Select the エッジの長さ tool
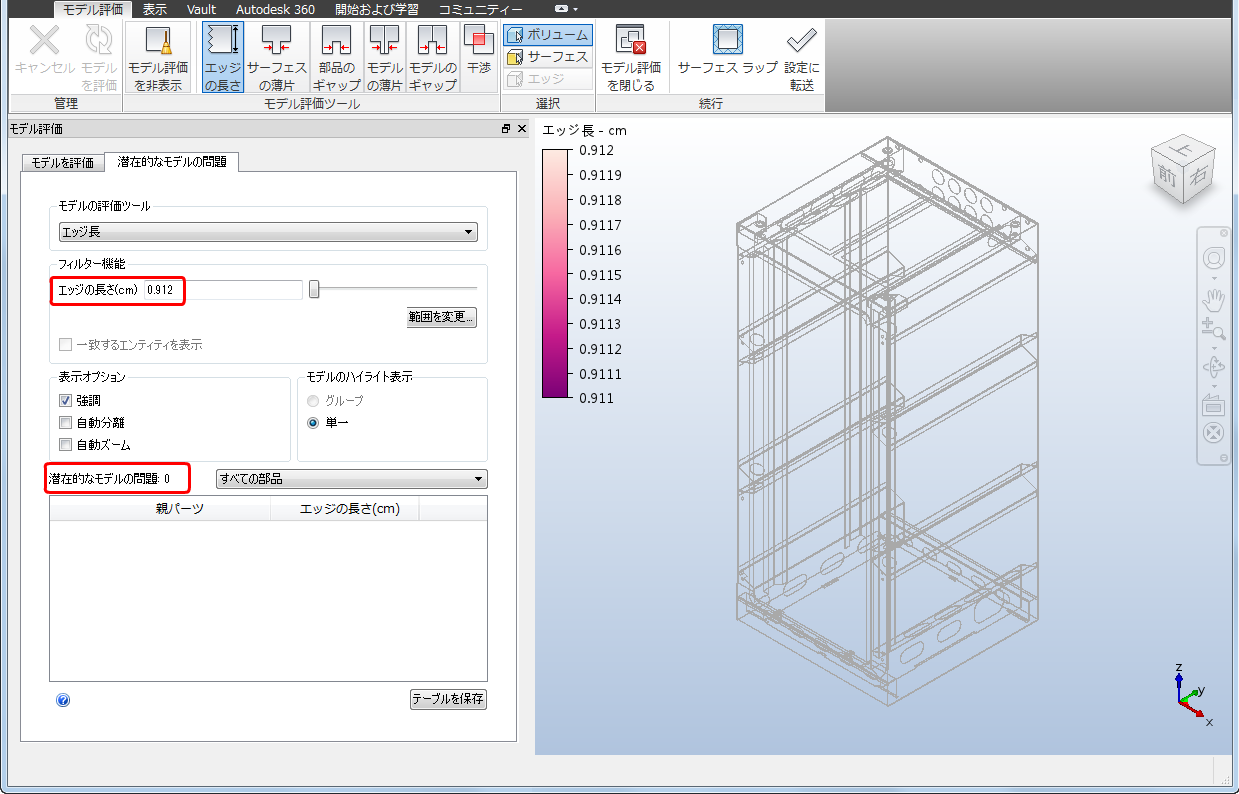 (x=223, y=58)
